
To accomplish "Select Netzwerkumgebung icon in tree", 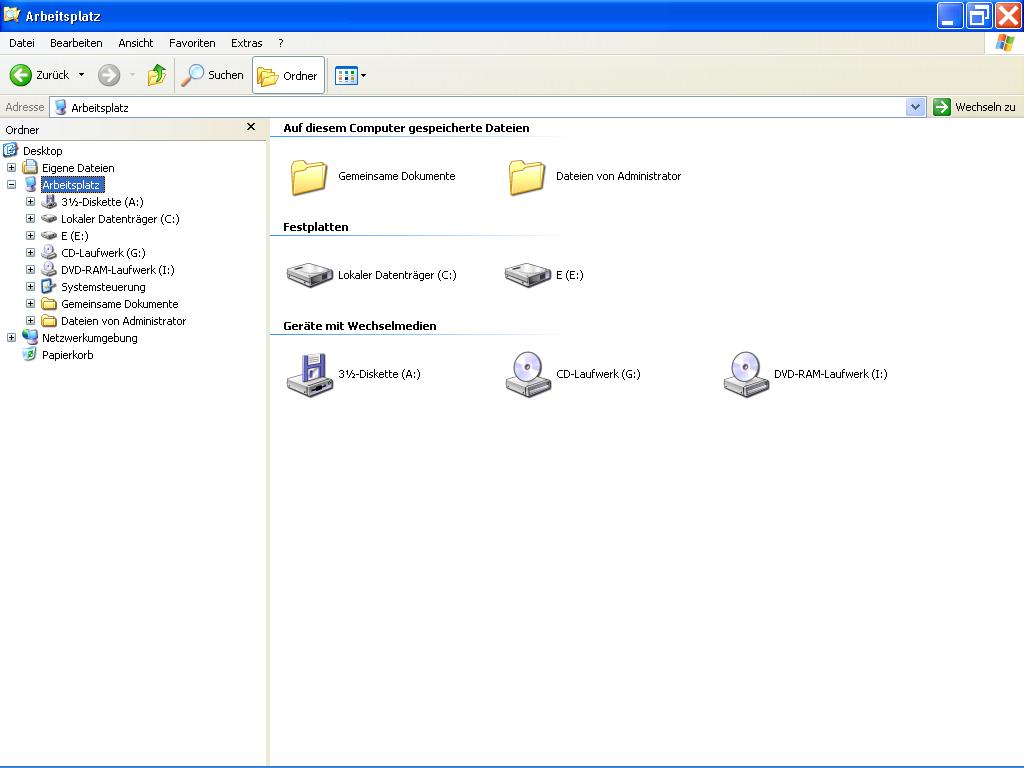I will (29, 337).
